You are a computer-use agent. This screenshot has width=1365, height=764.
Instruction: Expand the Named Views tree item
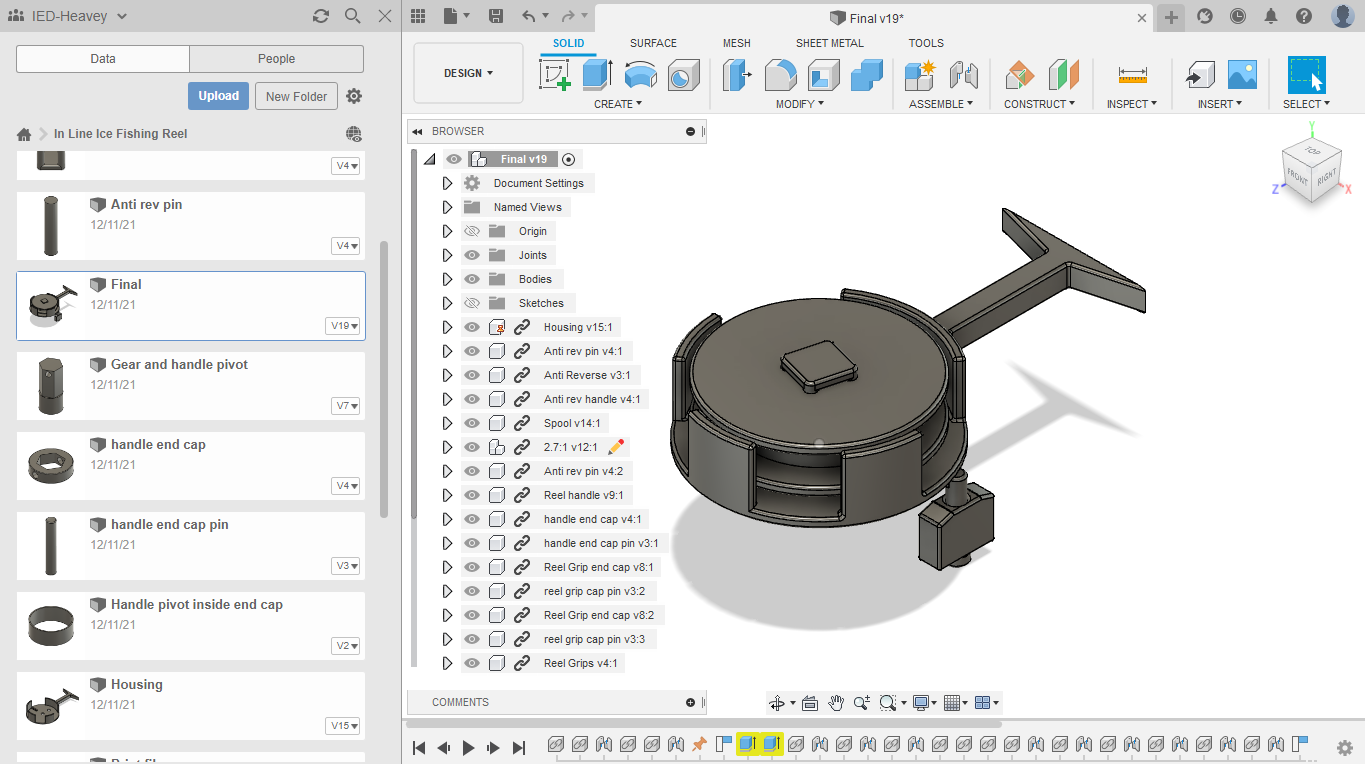pyautogui.click(x=447, y=206)
